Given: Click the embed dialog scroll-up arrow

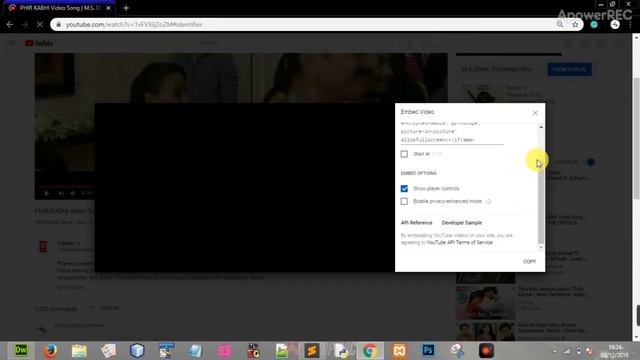Looking at the screenshot, I should click(541, 127).
